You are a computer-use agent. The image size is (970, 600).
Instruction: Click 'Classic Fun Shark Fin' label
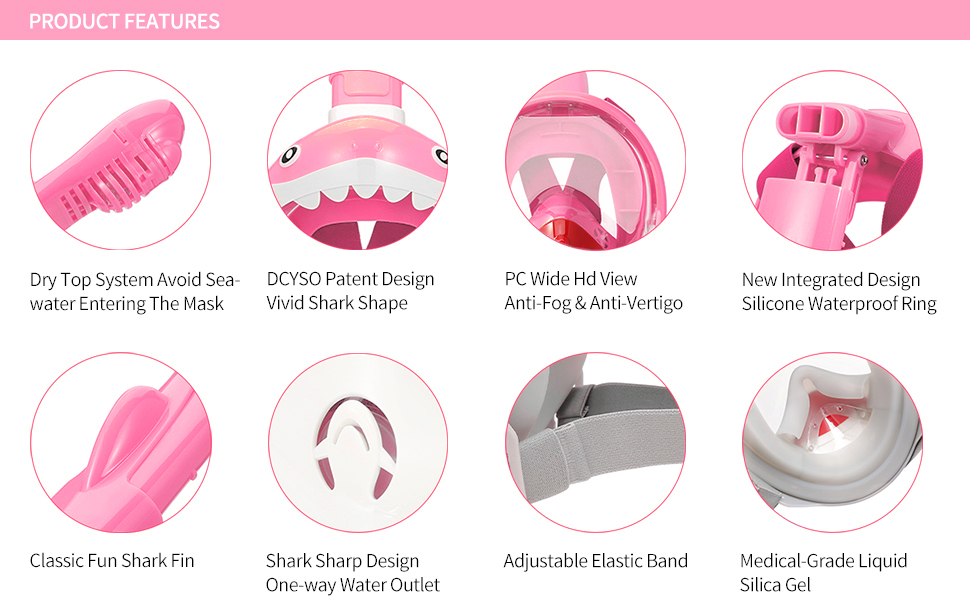pyautogui.click(x=112, y=561)
